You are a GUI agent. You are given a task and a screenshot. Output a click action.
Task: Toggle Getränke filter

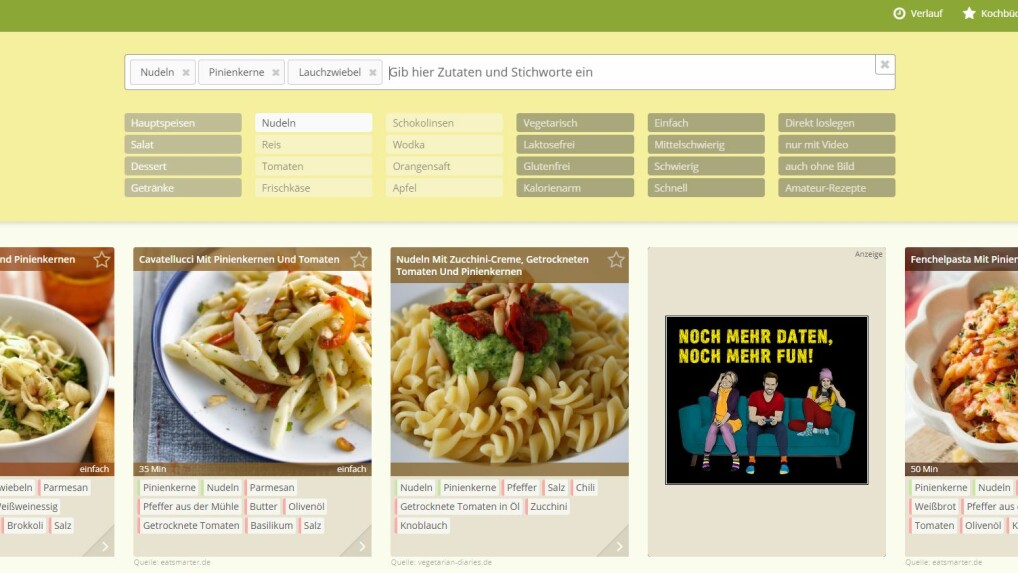(183, 188)
